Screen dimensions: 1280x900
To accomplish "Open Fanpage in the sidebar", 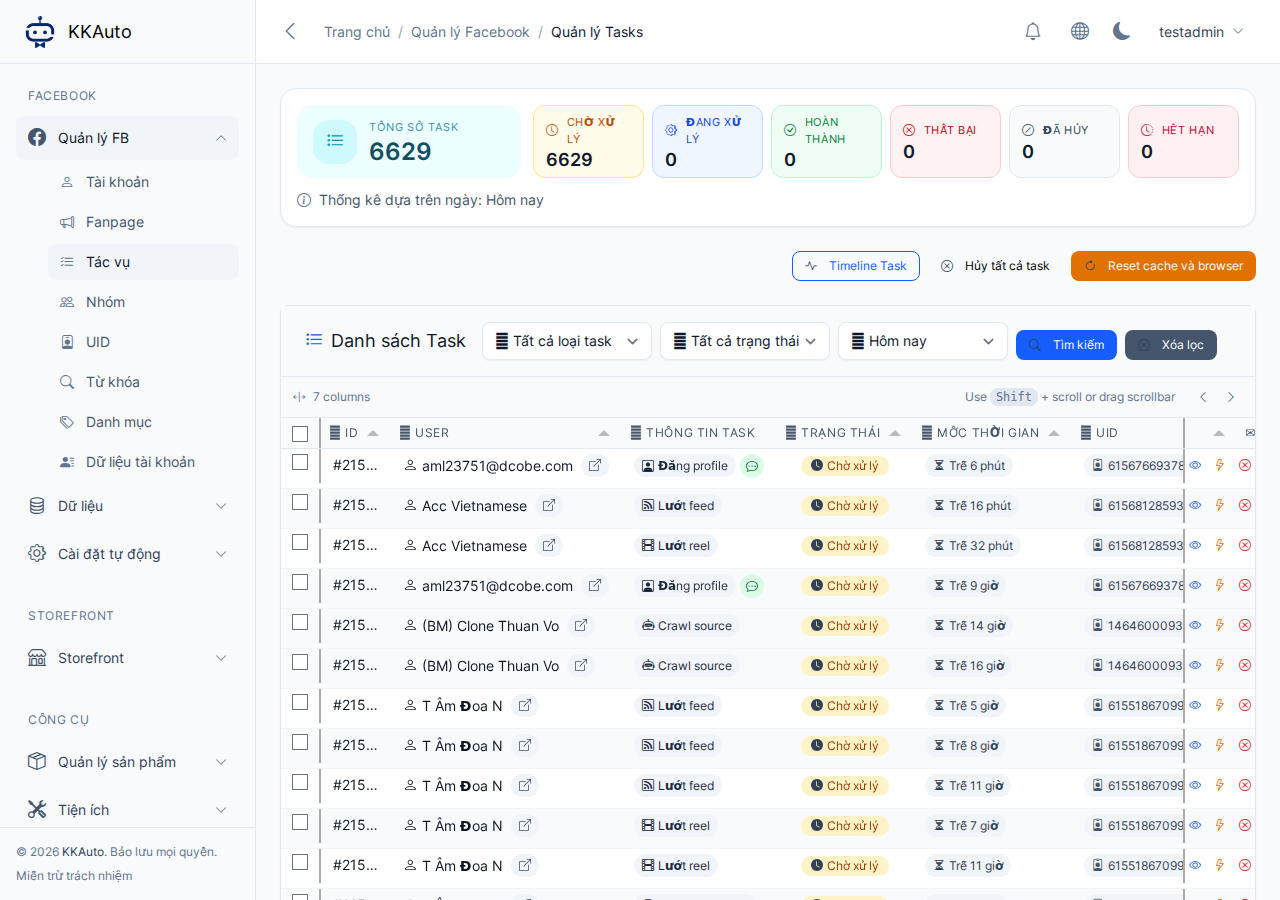I will point(143,222).
